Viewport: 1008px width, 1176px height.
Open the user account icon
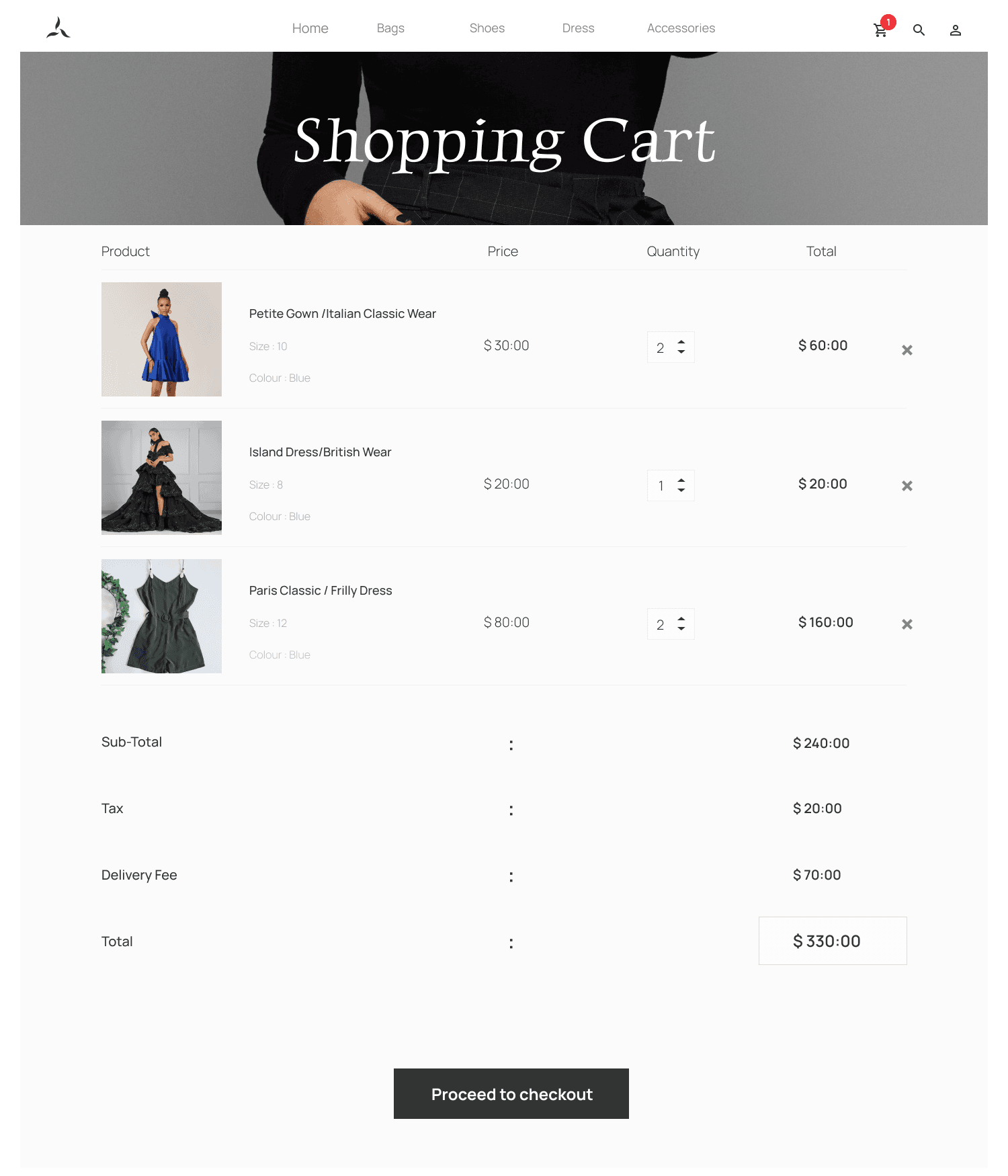[956, 30]
